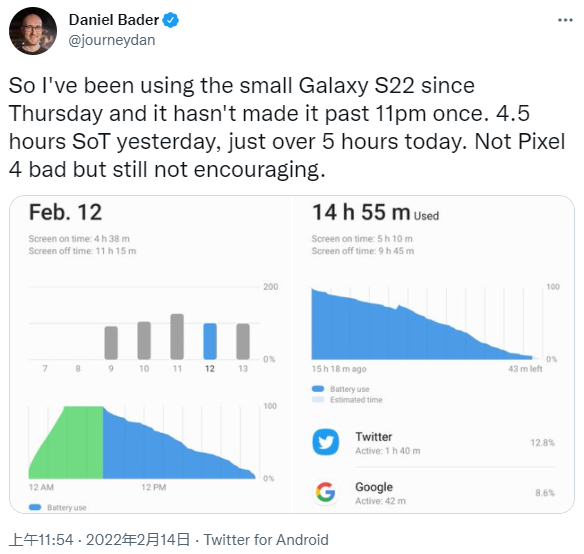Select the gray bar for day 13
Screen dimensions: 584x554
(x=243, y=341)
